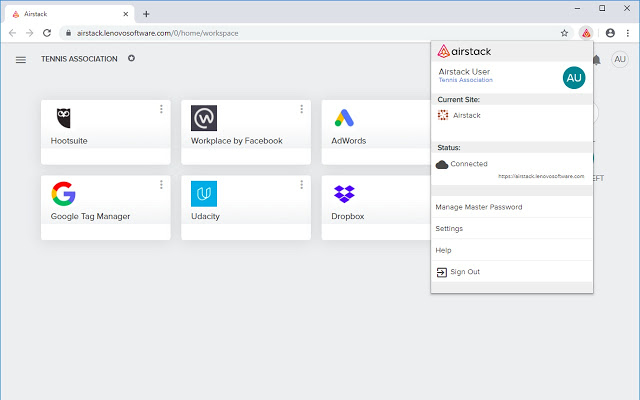Click the airstack.lenovosoftware.com URL link in popup

point(541,176)
